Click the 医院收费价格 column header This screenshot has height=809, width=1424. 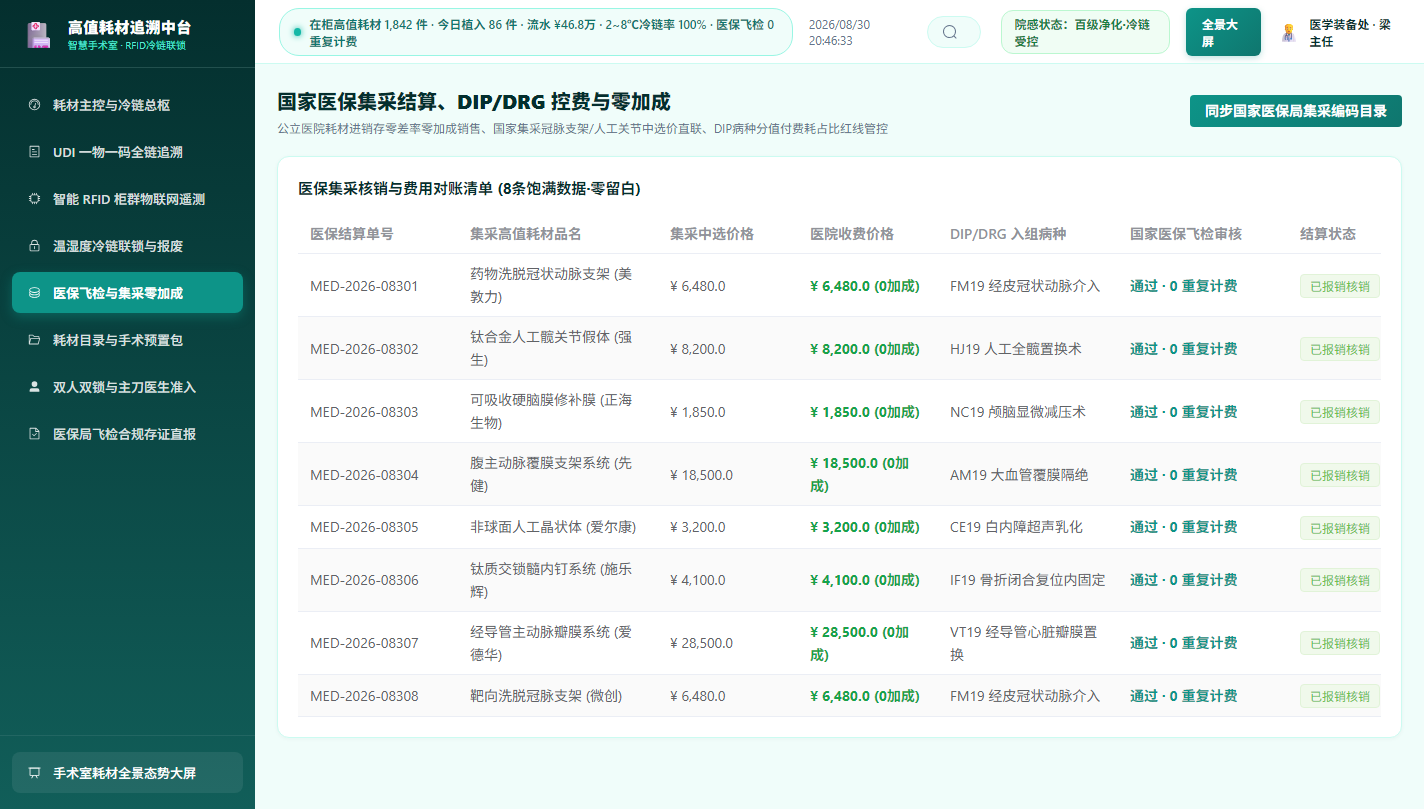click(852, 234)
